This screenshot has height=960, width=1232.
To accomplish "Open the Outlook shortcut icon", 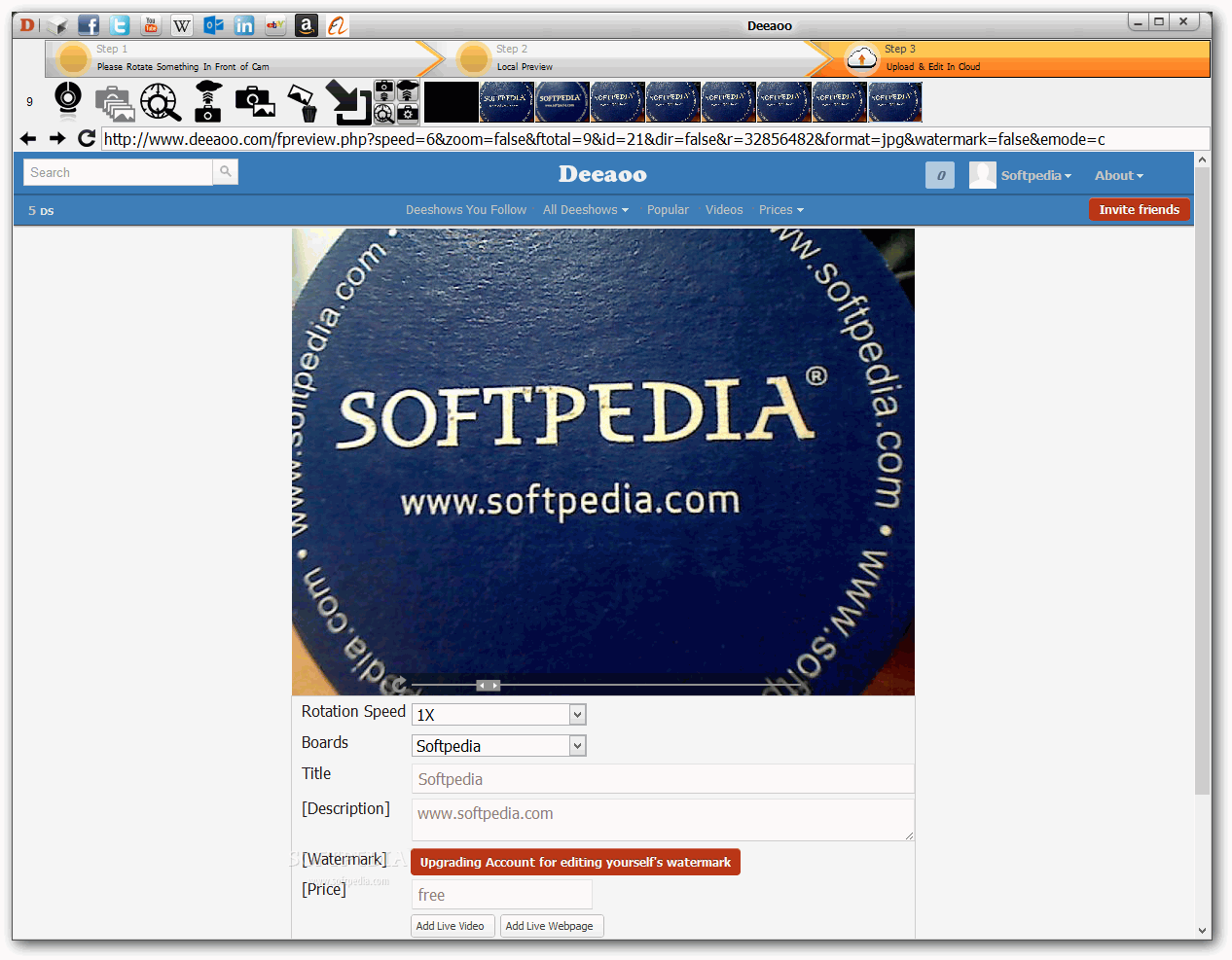I will coord(213,25).
